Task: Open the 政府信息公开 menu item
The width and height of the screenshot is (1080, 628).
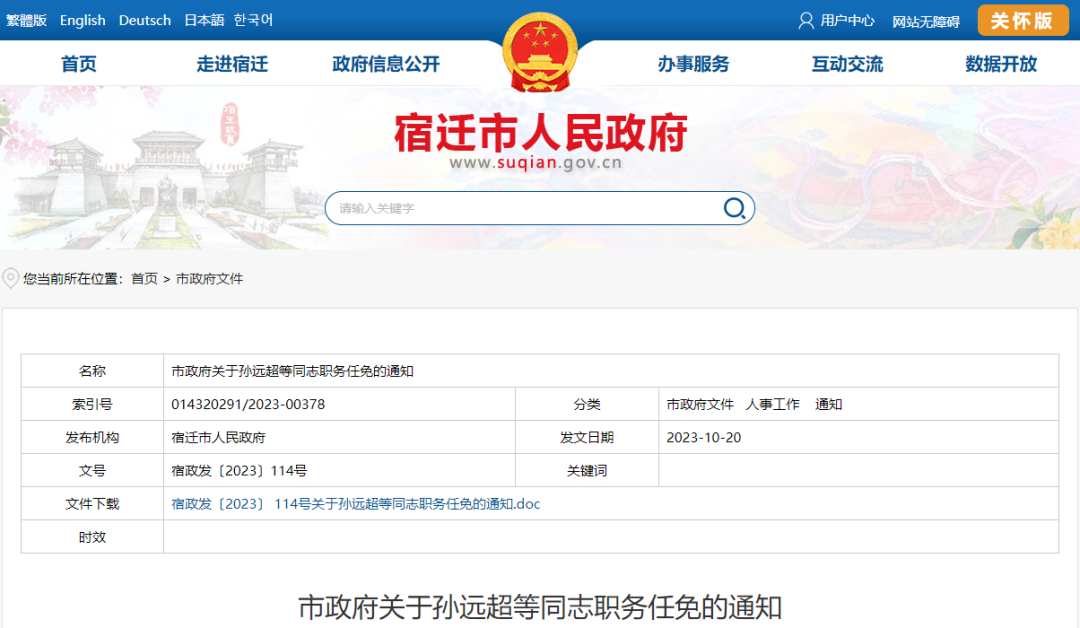Action: click(386, 64)
